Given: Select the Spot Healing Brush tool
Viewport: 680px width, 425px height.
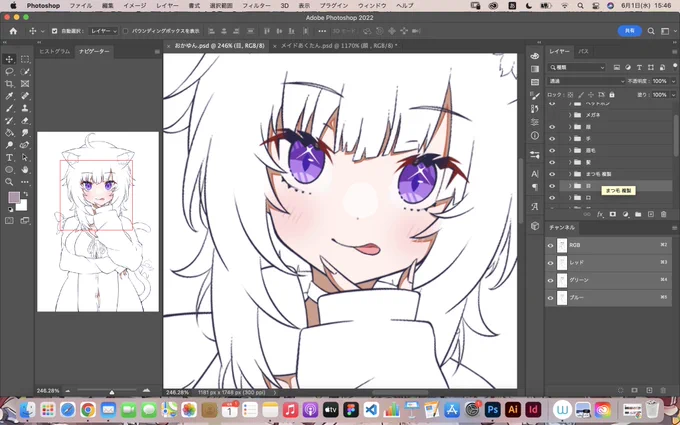Looking at the screenshot, I should [x=25, y=96].
